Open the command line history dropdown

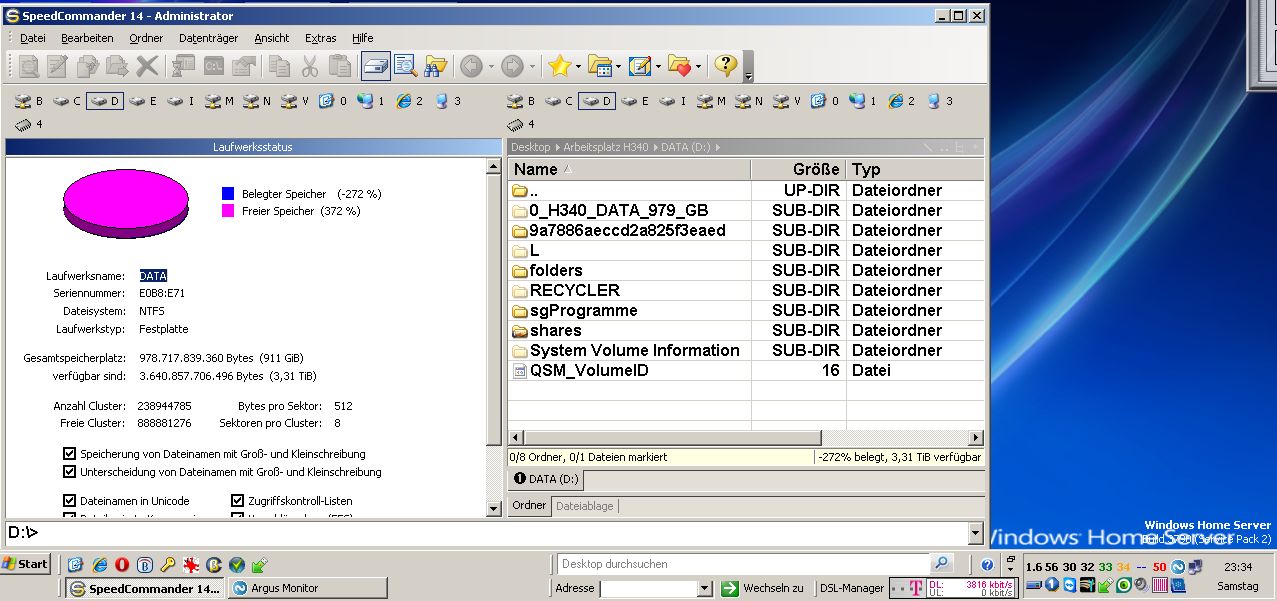click(x=975, y=533)
